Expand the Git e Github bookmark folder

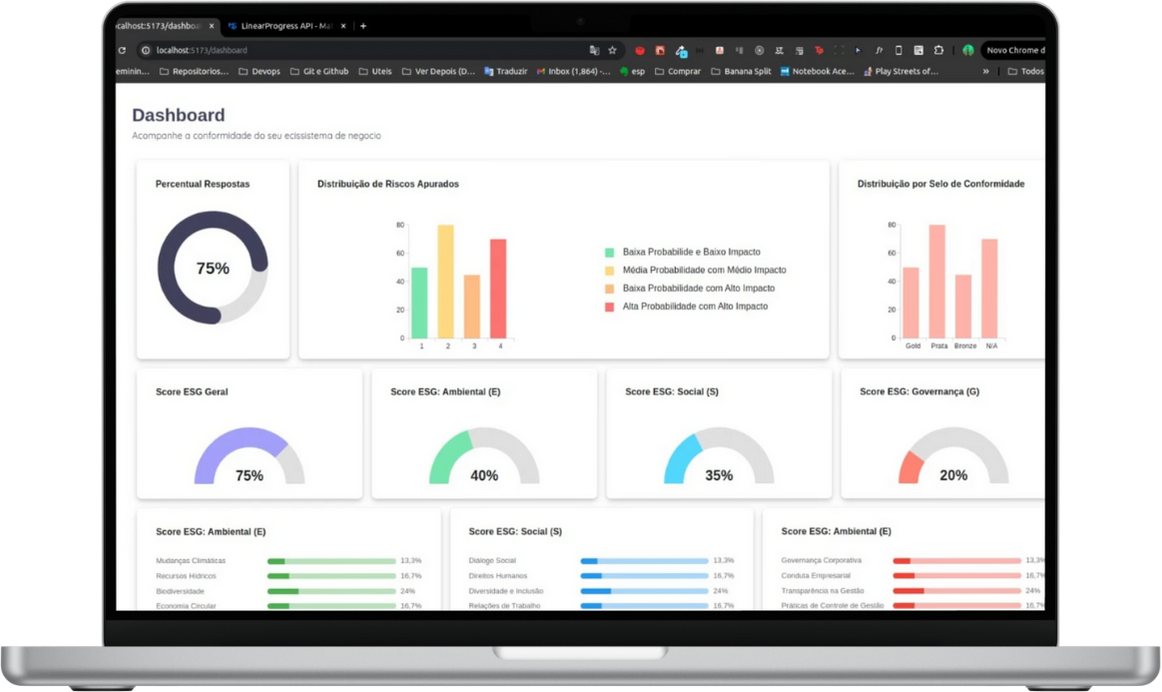(x=318, y=71)
